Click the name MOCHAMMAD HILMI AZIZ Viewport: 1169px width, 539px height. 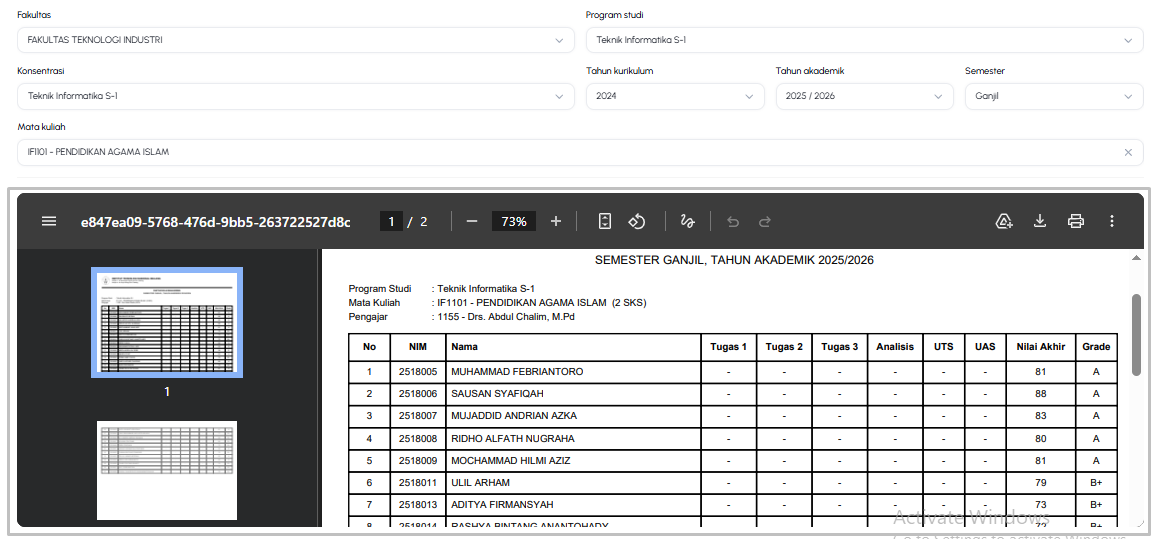point(511,461)
